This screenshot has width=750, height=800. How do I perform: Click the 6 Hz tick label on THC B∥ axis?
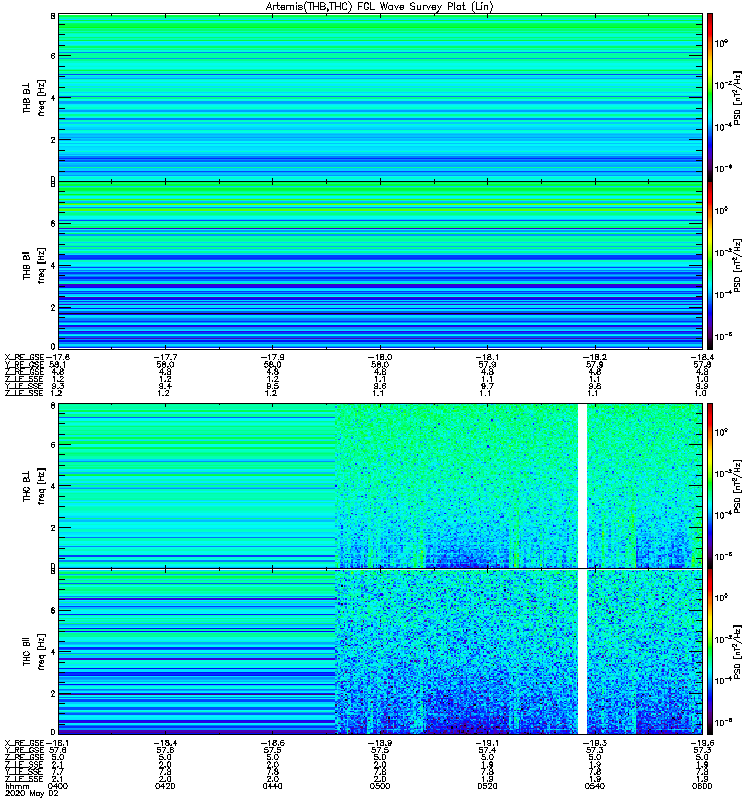pyautogui.click(x=53, y=611)
